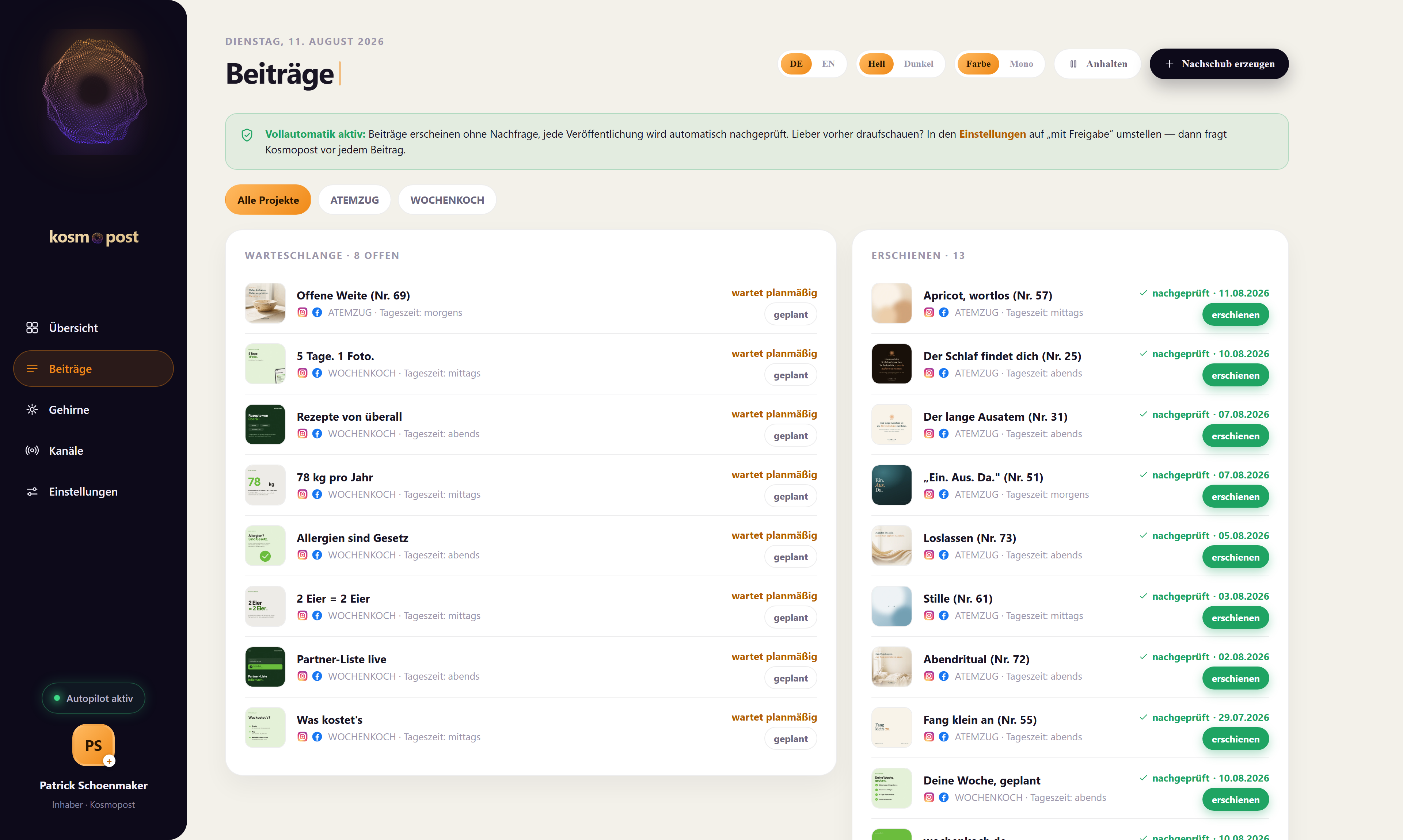Click the shield icon in Vollautomatik banner

(247, 135)
